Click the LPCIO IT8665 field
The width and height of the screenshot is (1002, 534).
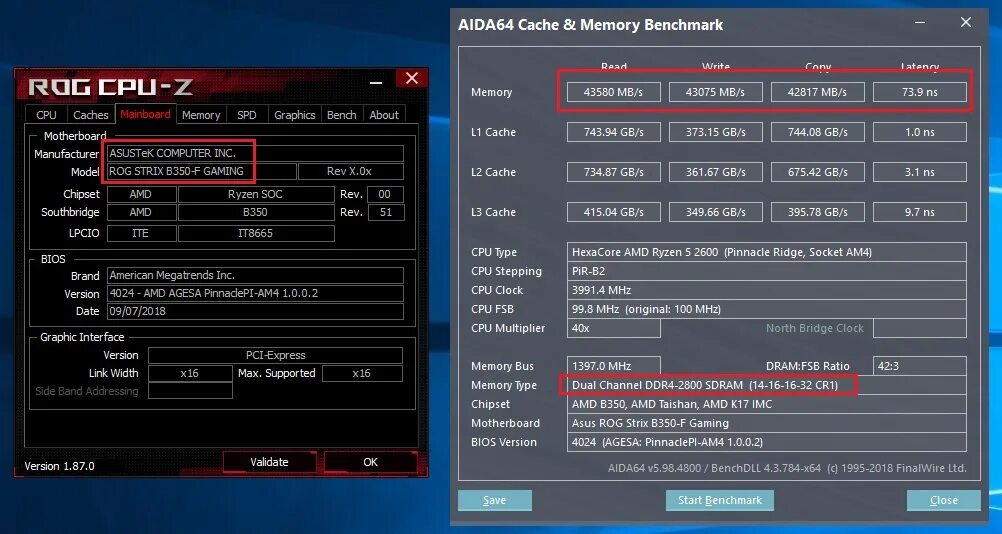(x=256, y=233)
